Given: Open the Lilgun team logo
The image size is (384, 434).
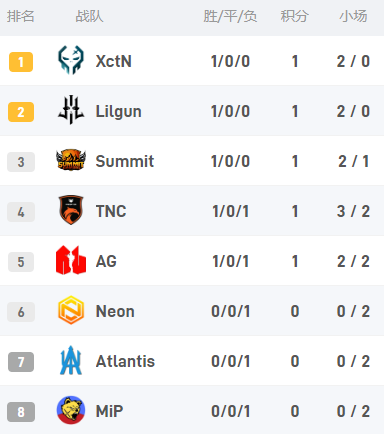Looking at the screenshot, I should (x=71, y=110).
